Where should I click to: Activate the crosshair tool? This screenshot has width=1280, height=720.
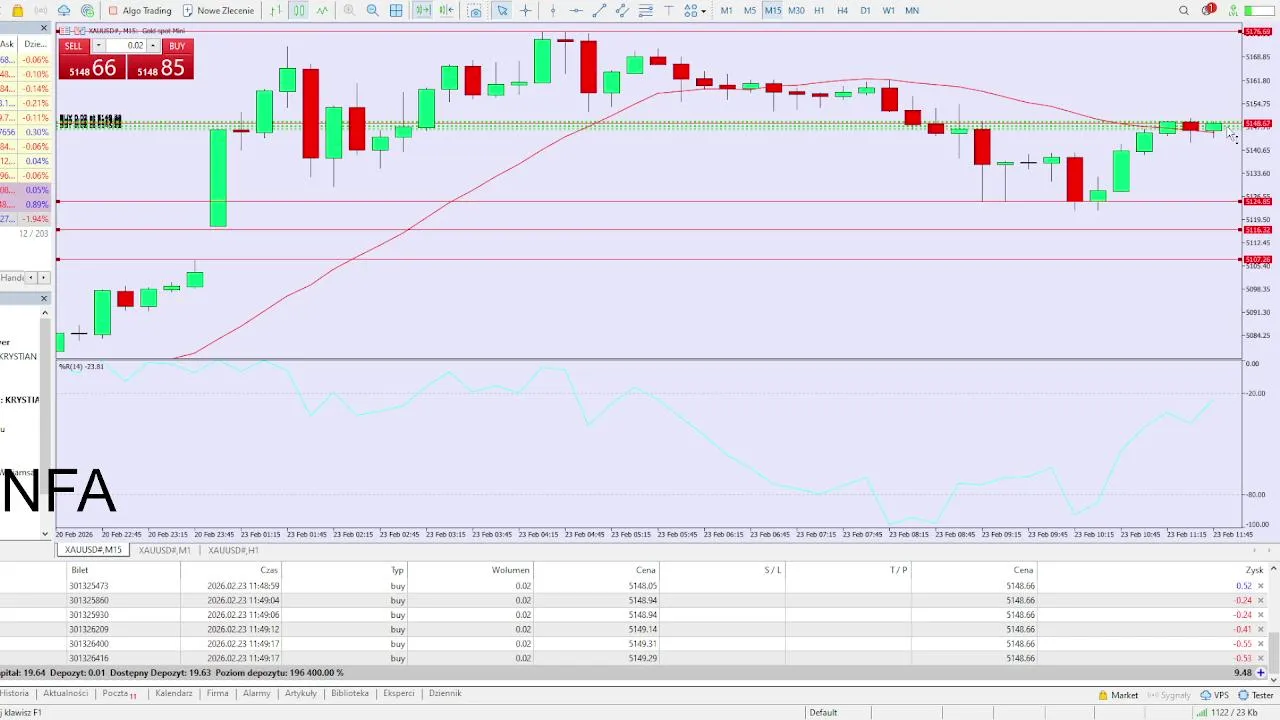pos(525,11)
